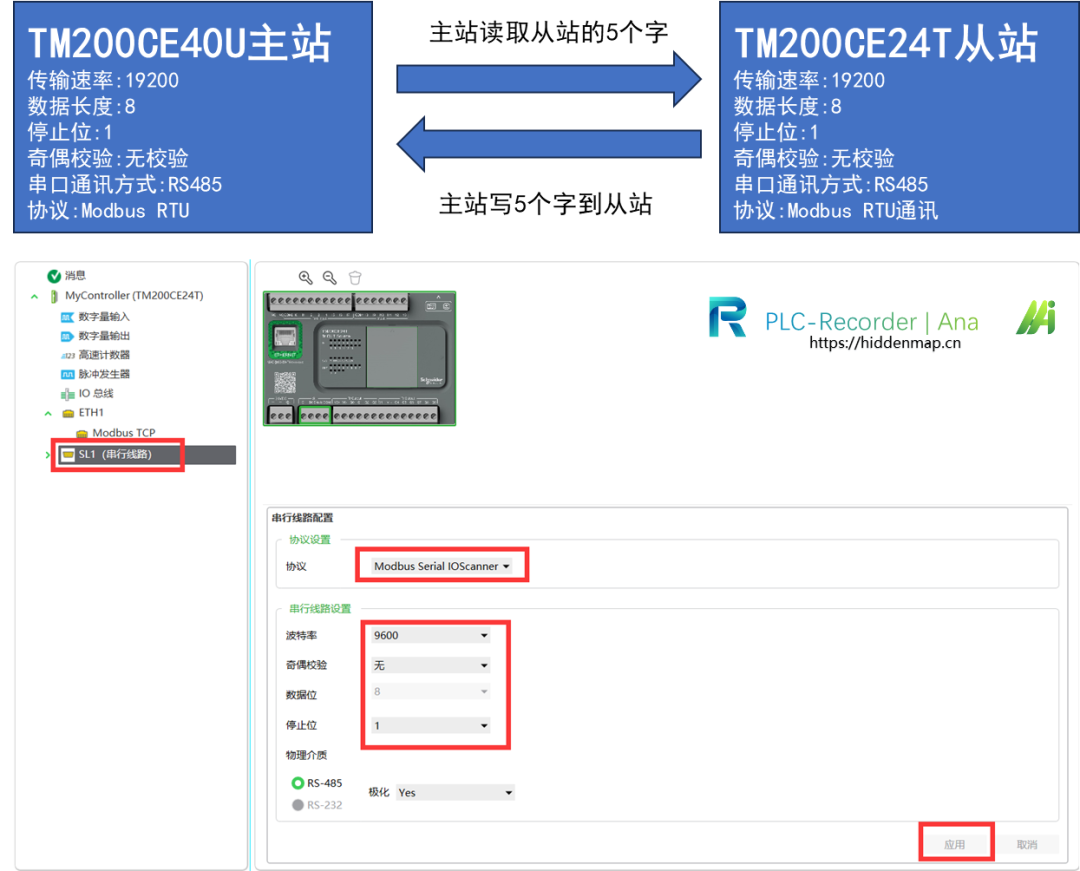Screen dimensions: 1080x871
Task: Click the delete trash can icon
Action: [355, 277]
